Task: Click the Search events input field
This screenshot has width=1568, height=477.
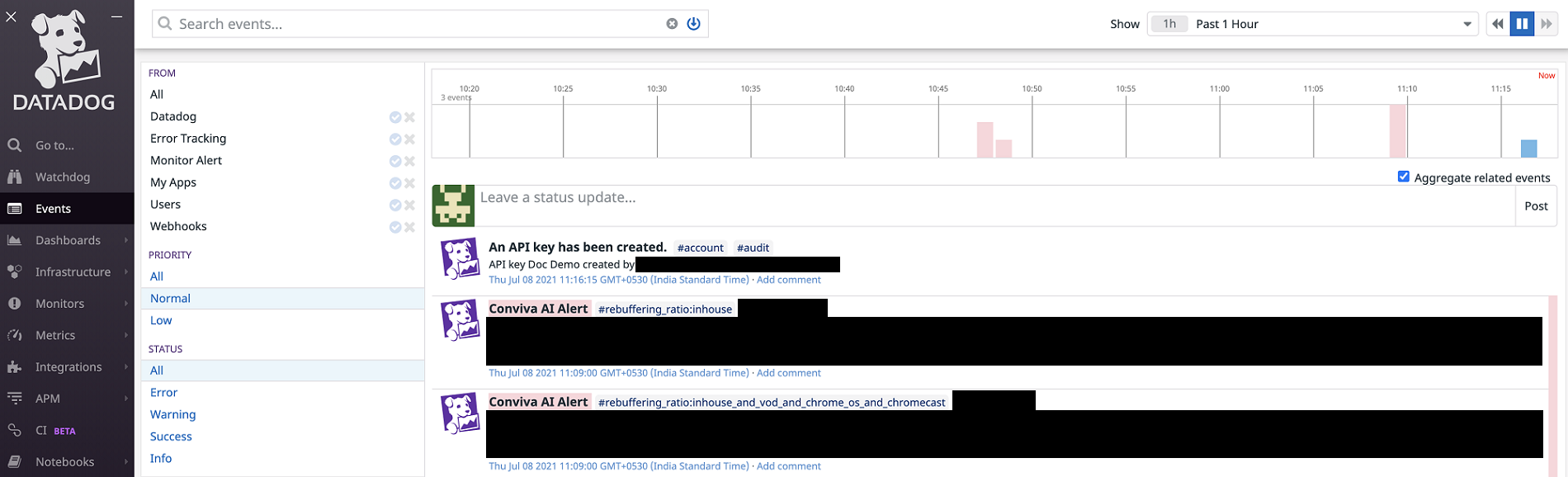Action: pos(413,24)
